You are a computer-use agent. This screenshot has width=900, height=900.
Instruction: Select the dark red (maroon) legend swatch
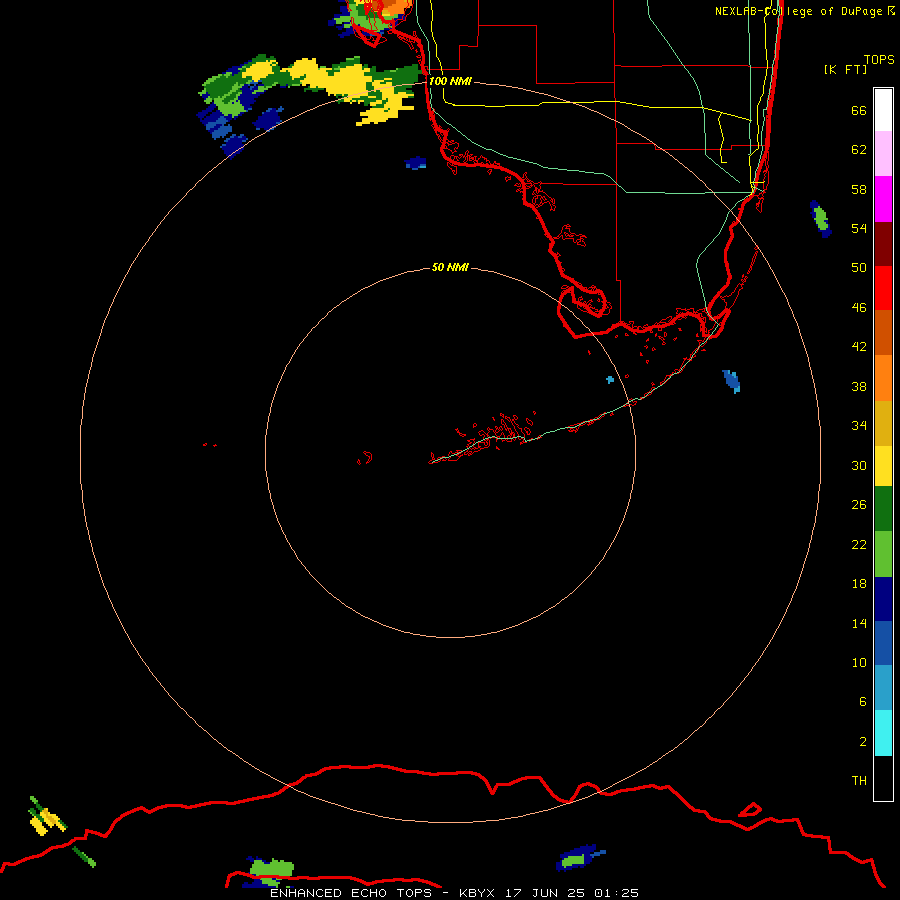(883, 244)
